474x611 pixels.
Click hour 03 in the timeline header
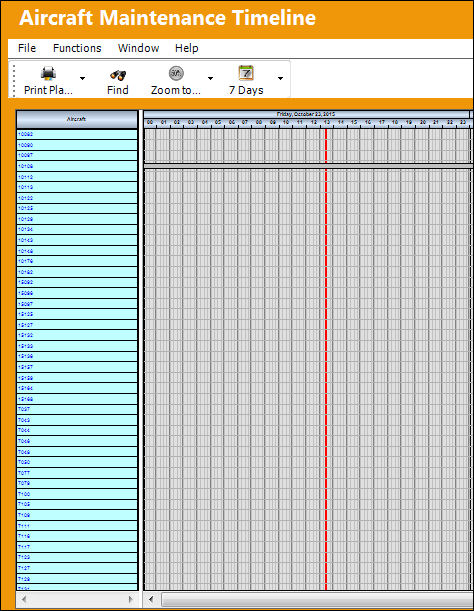[x=191, y=122]
